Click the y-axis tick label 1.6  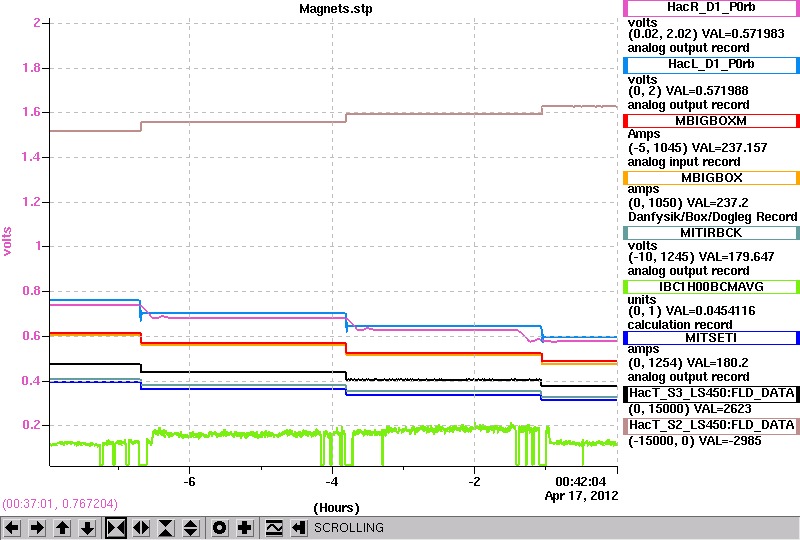(x=32, y=112)
